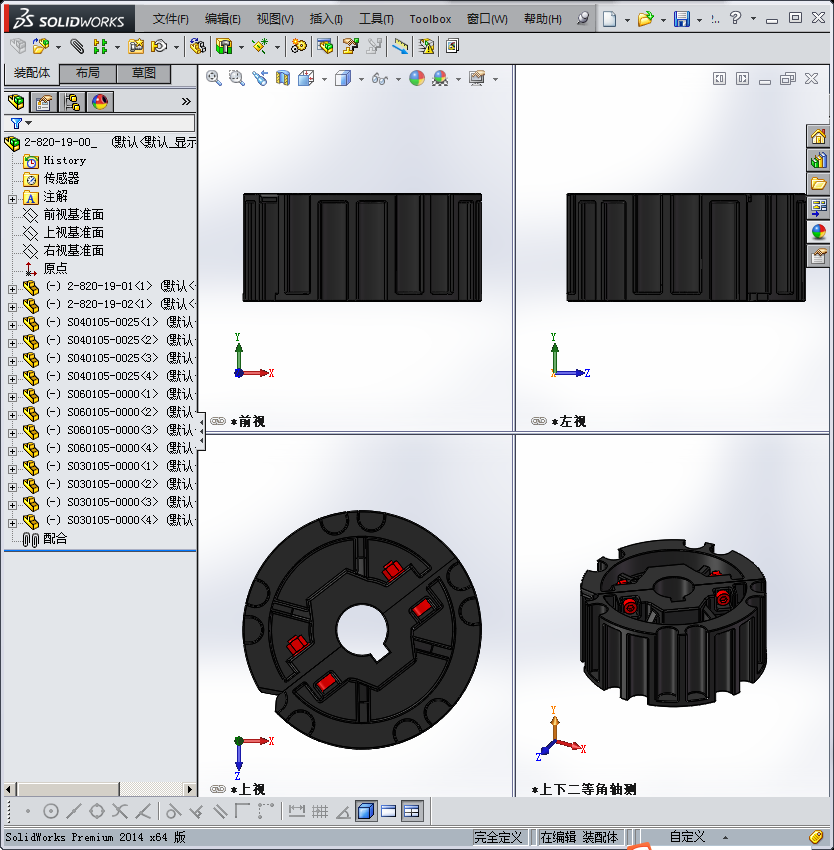Open the FeatureManager design tree tab icon
834x850 pixels.
coord(16,101)
